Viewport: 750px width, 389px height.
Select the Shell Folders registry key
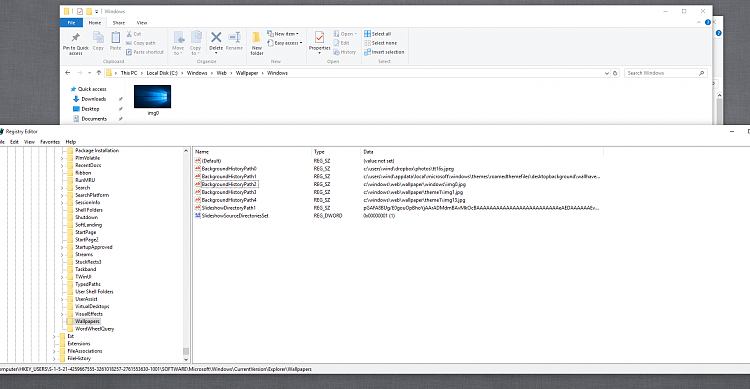pos(88,210)
